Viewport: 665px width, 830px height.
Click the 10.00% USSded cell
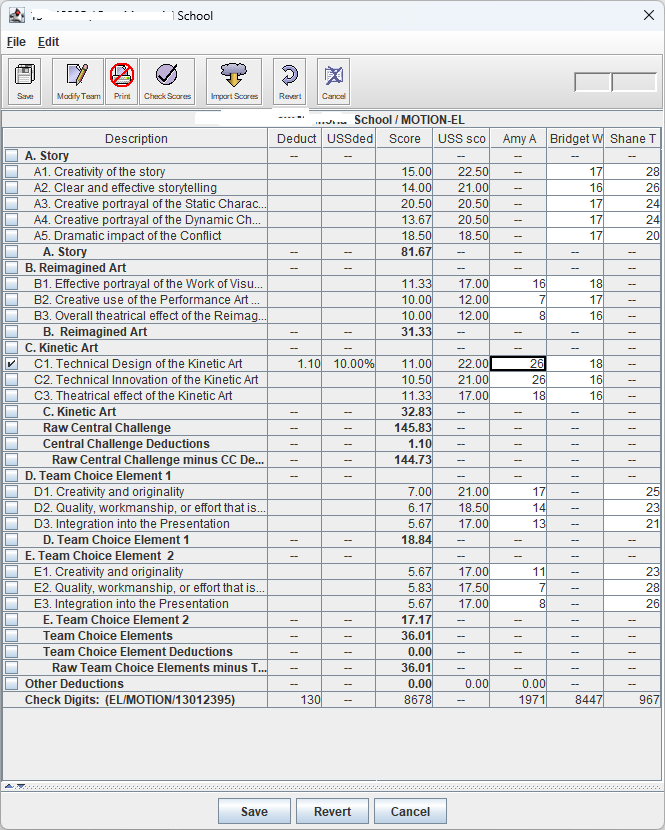(349, 364)
